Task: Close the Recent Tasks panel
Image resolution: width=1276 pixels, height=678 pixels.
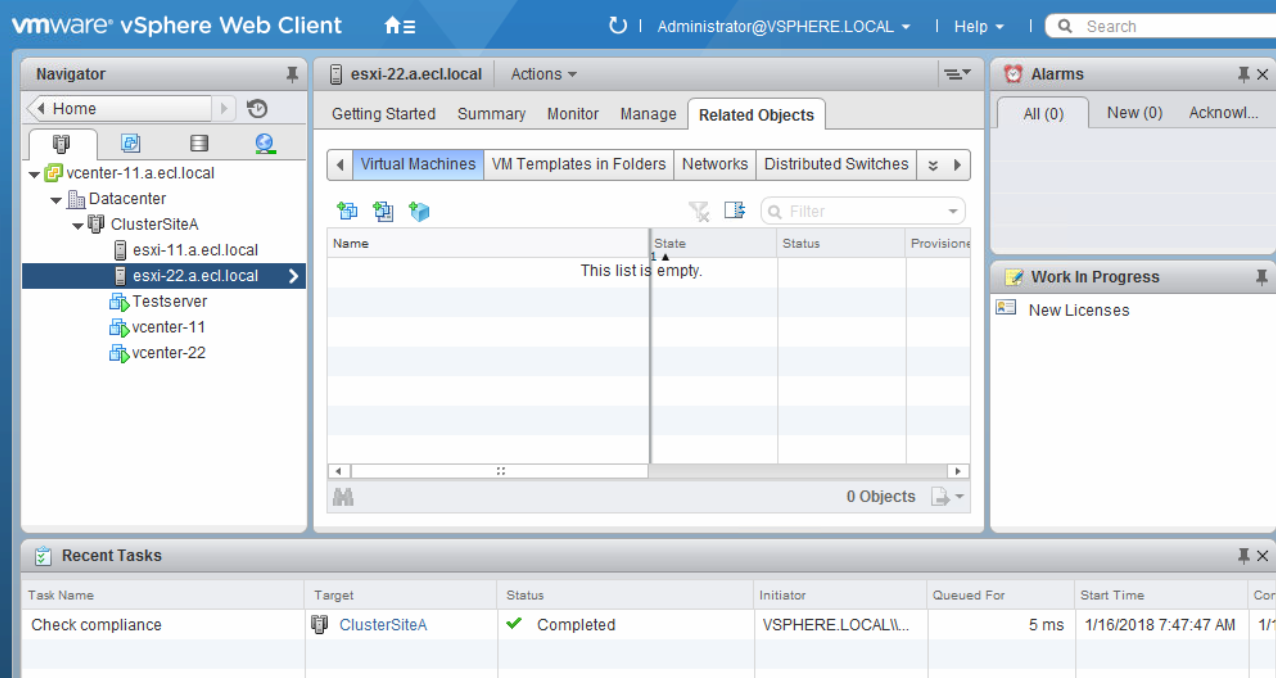Action: [1262, 556]
